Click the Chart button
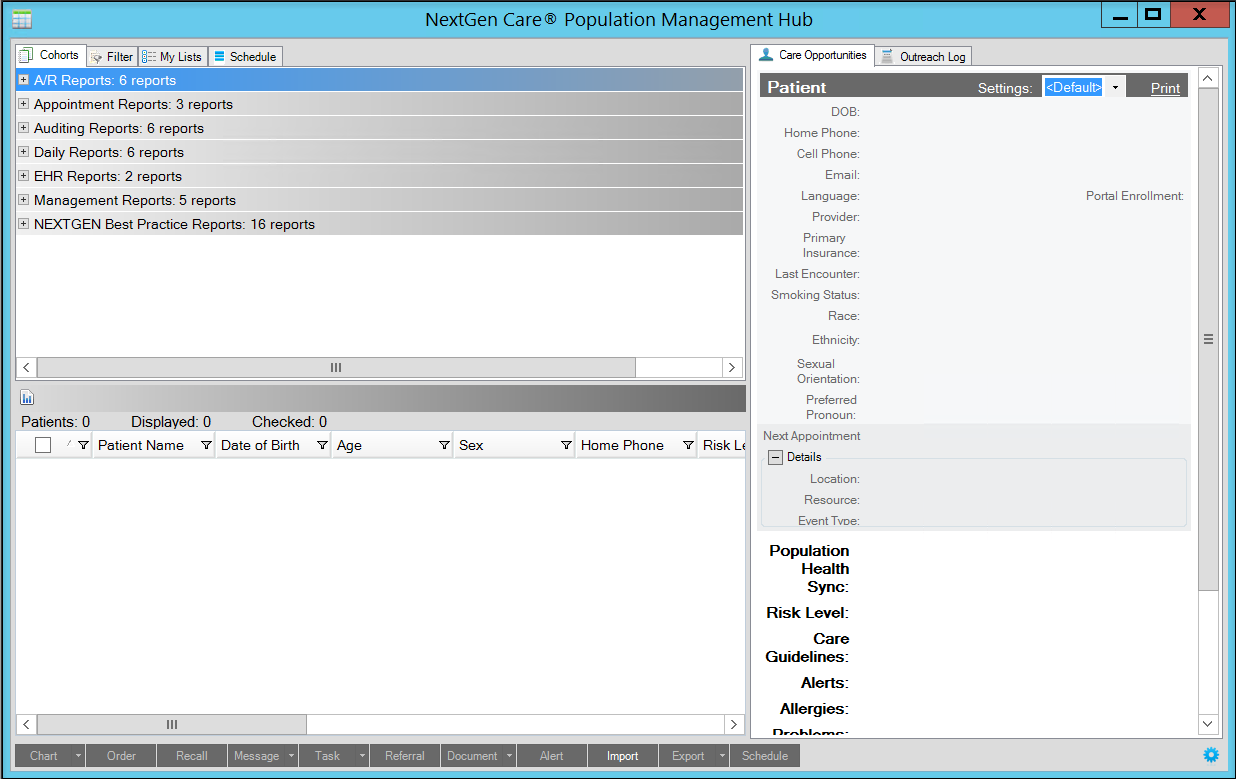Viewport: 1236px width, 779px height. tap(44, 756)
